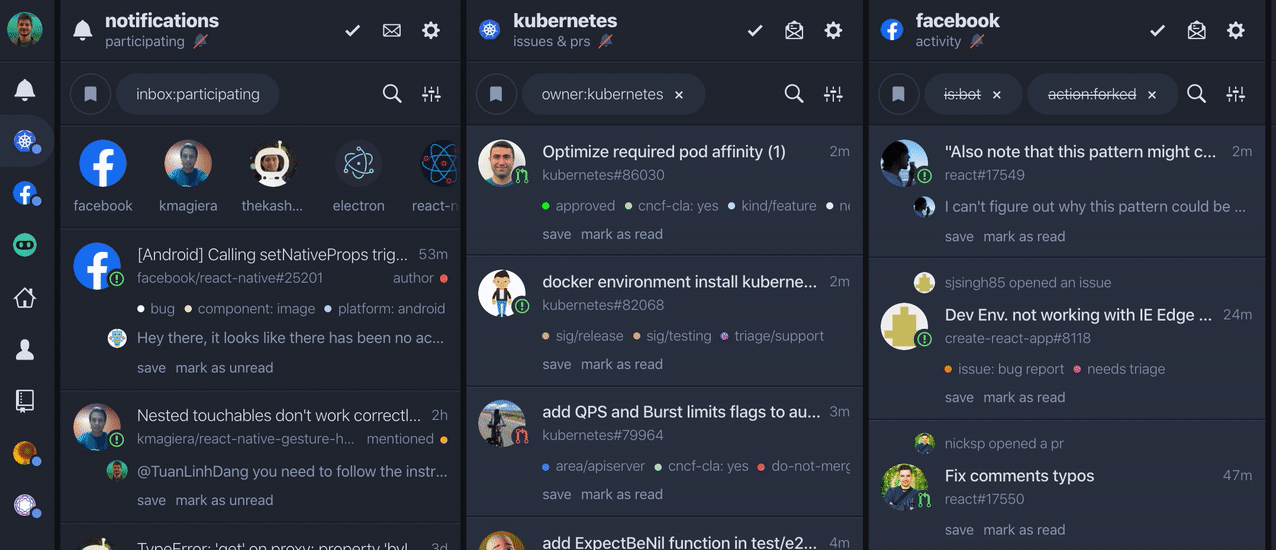Screen dimensions: 1276x550
Task: Go to the home icon in sidebar
Action: tap(25, 297)
